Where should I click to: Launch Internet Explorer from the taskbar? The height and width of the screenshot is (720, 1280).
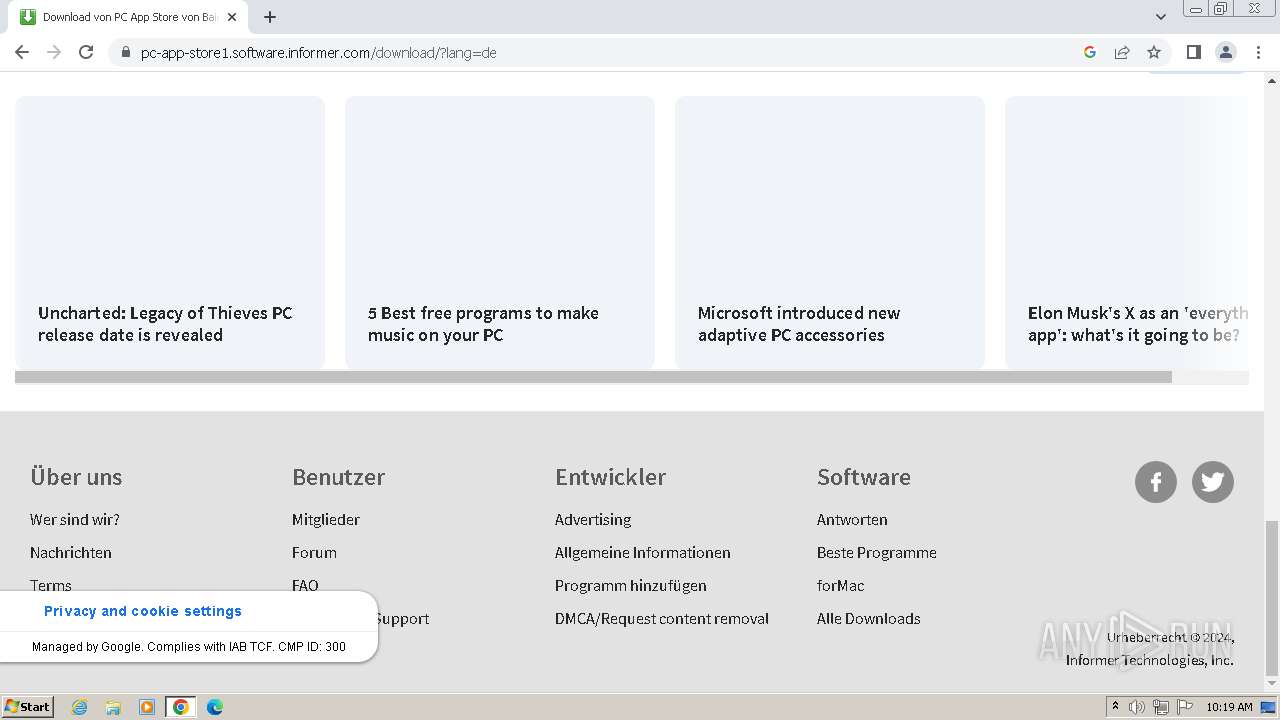[x=79, y=707]
